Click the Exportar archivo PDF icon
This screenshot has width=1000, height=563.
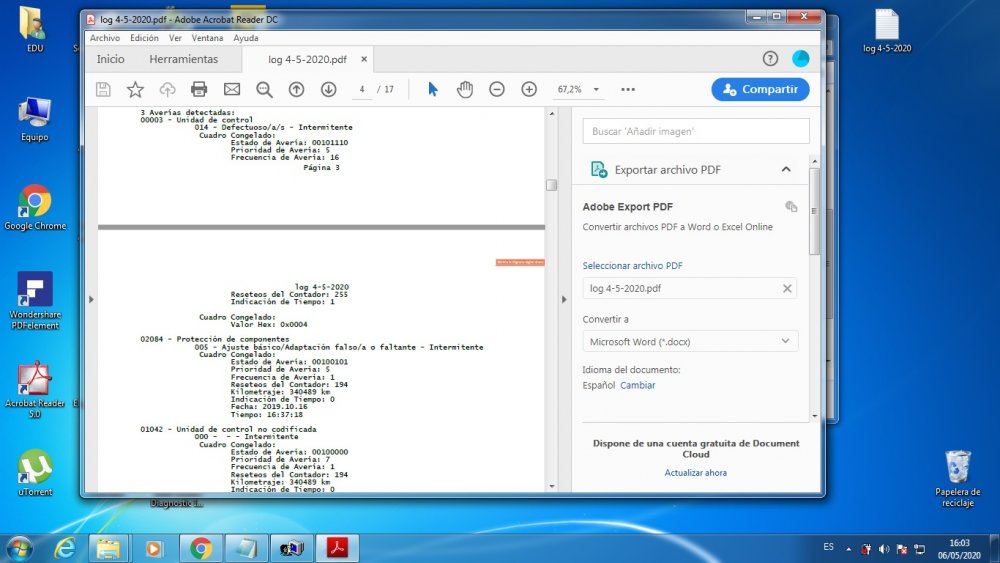click(x=598, y=170)
